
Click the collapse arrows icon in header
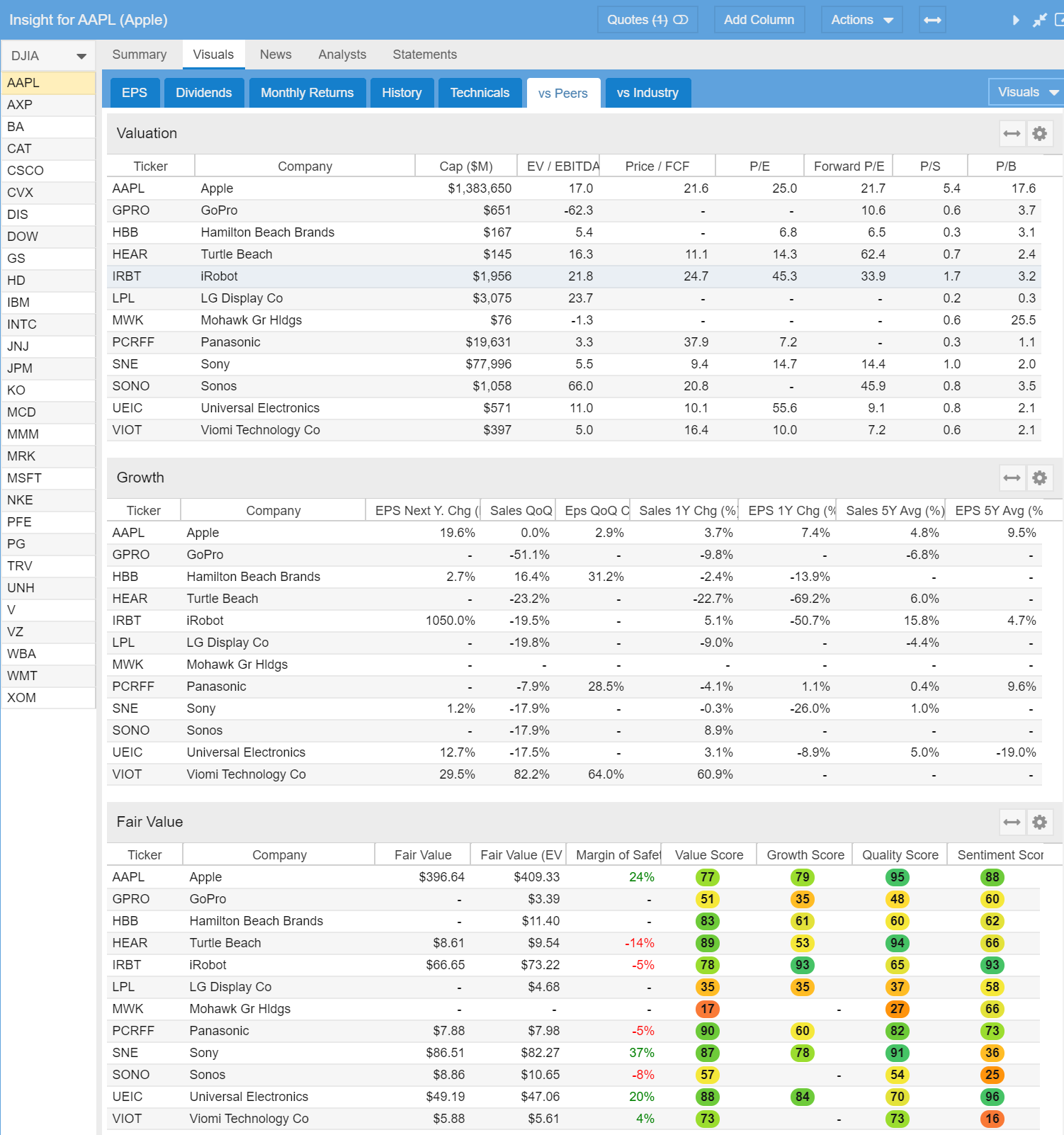(1039, 21)
